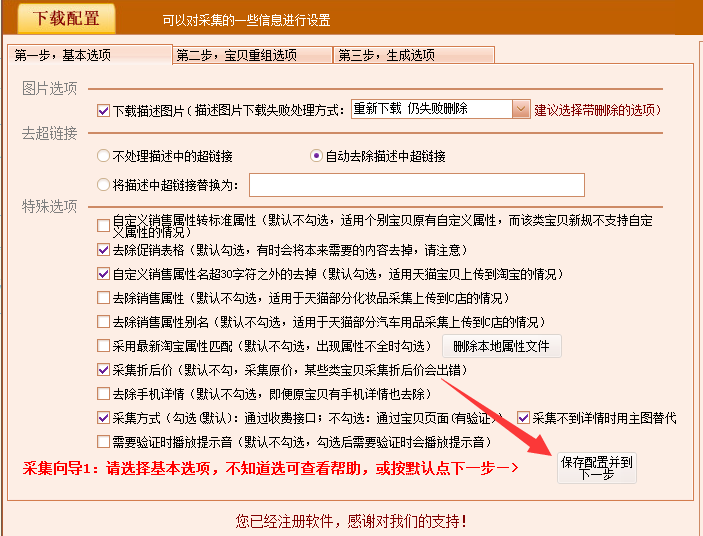Enable 采用最新淘宝属性匹配 checkbox
This screenshot has height=536, width=703.
click(x=103, y=346)
